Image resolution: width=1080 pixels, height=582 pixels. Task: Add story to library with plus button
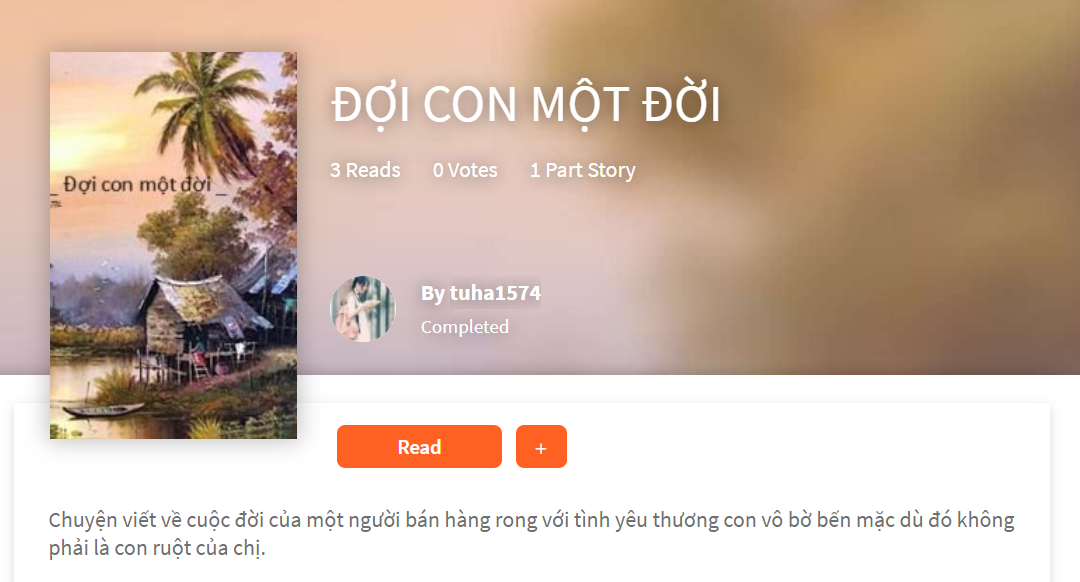[541, 446]
